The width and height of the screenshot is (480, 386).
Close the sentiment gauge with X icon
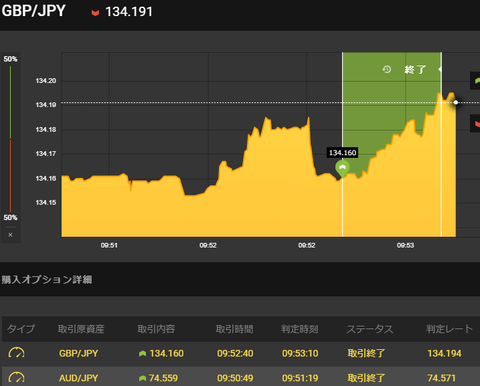point(10,235)
